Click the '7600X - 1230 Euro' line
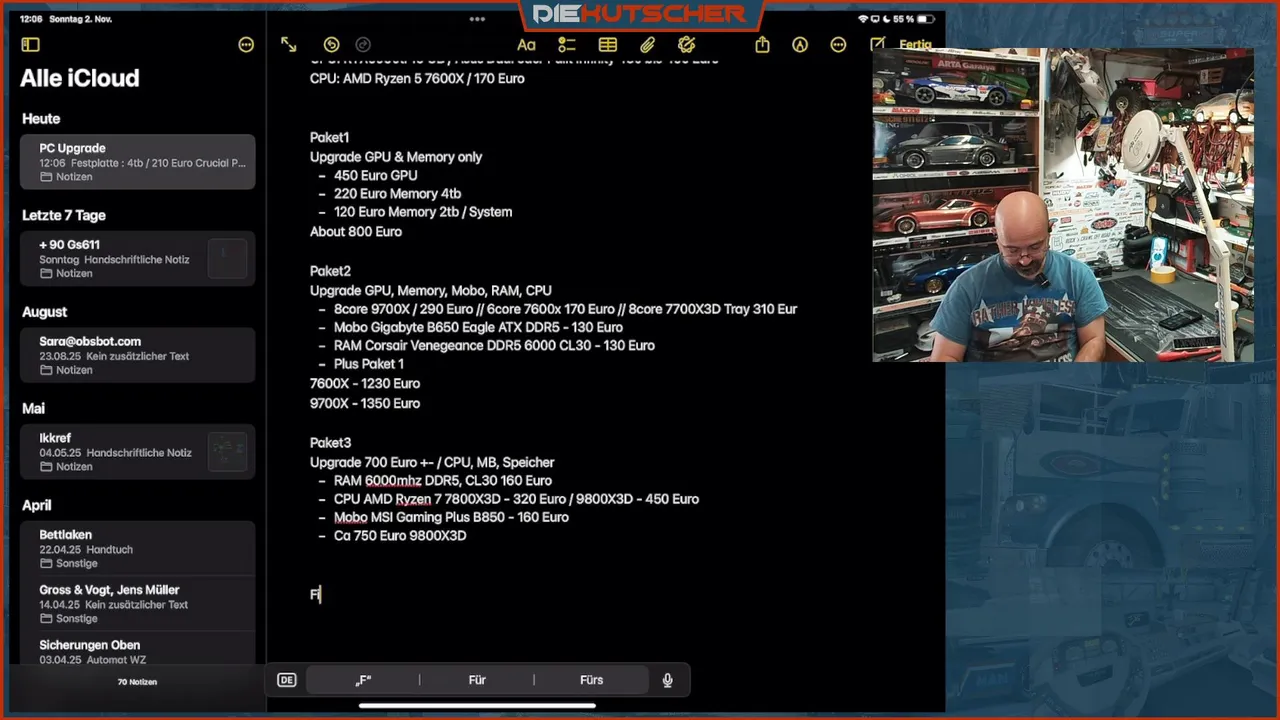This screenshot has width=1280, height=720. (365, 384)
